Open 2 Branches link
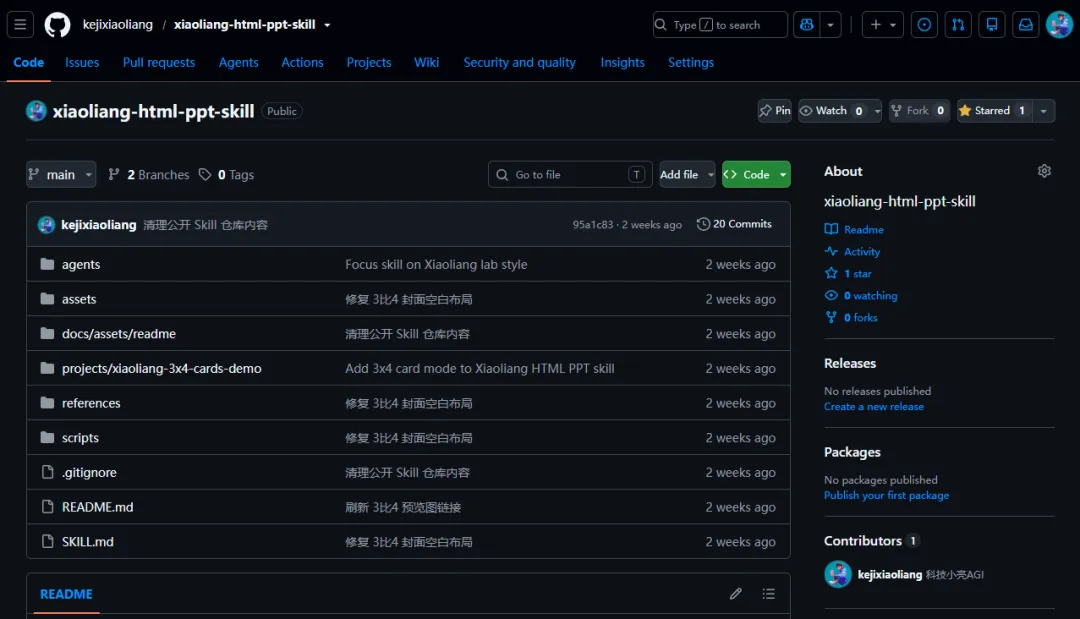Viewport: 1080px width, 619px height. tap(149, 174)
